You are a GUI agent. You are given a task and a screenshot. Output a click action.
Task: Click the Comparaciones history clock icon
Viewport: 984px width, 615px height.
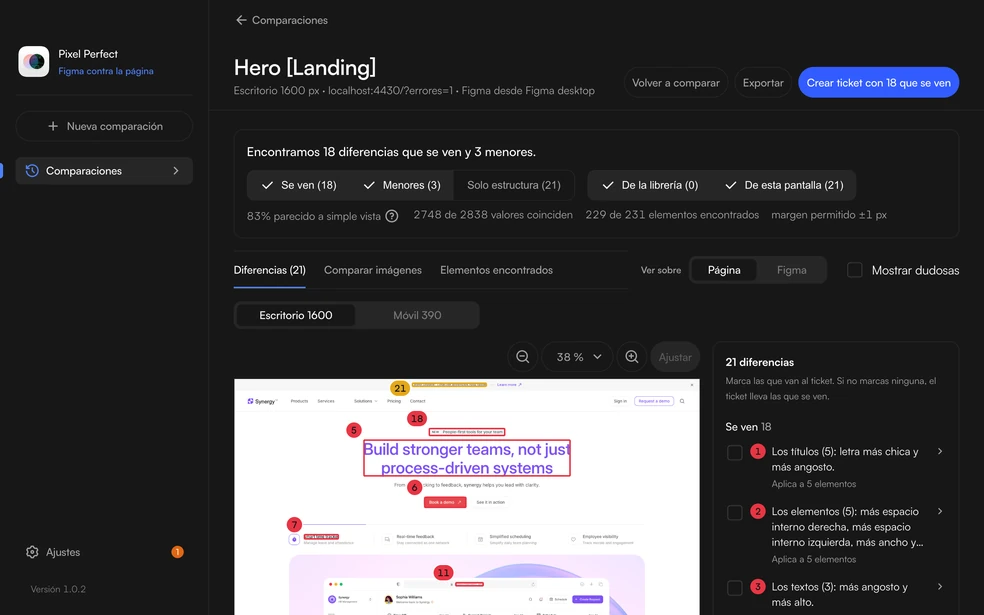point(32,171)
